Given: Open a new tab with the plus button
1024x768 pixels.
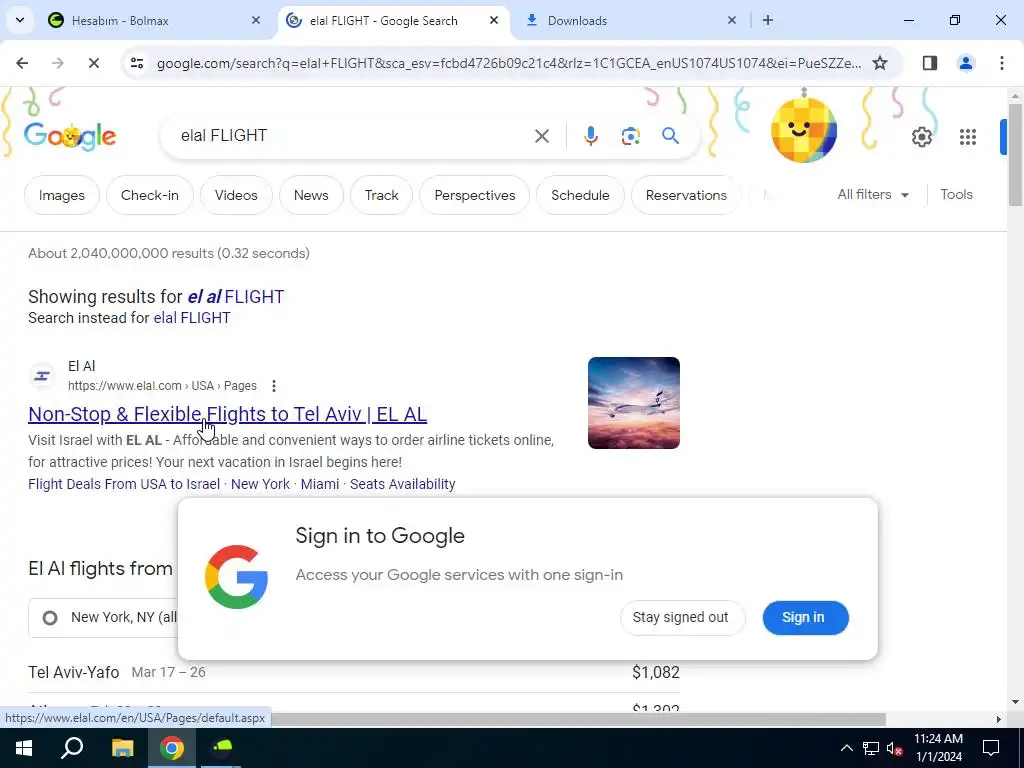Looking at the screenshot, I should pyautogui.click(x=768, y=20).
